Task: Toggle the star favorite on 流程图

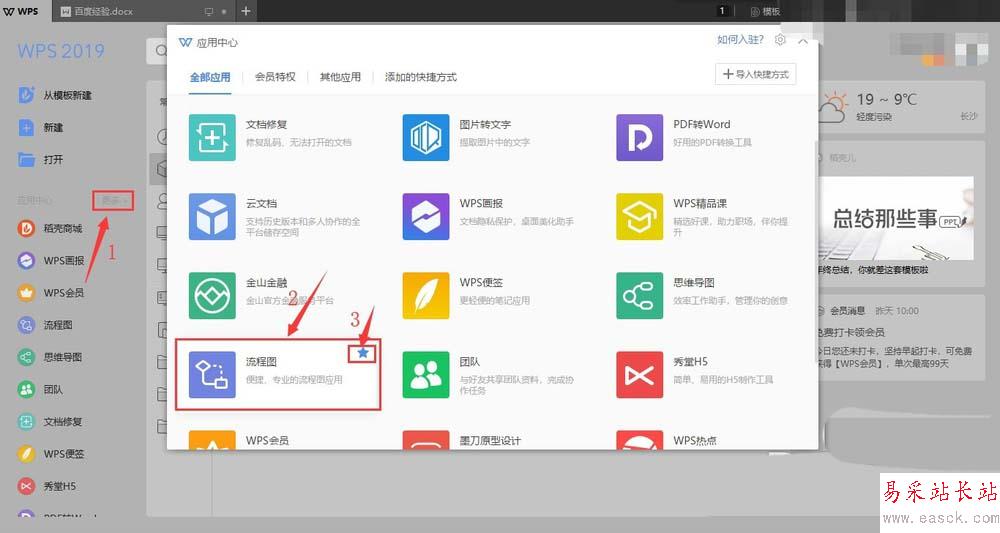Action: pos(363,353)
